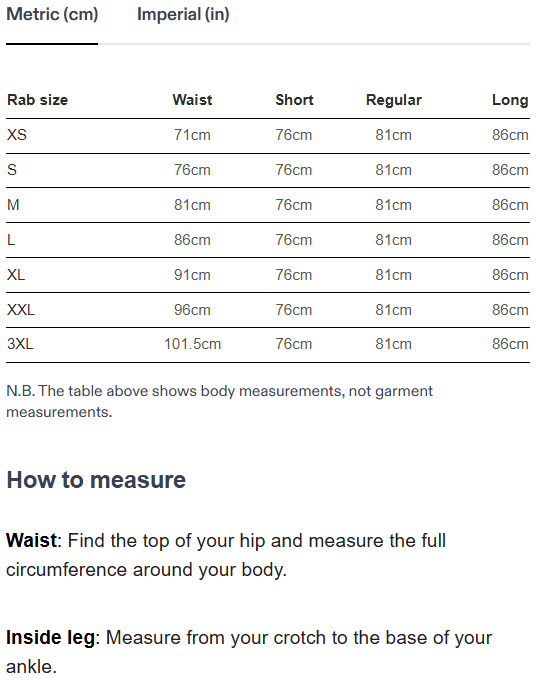Click the XXL size row label
536x680 pixels.
[21, 310]
